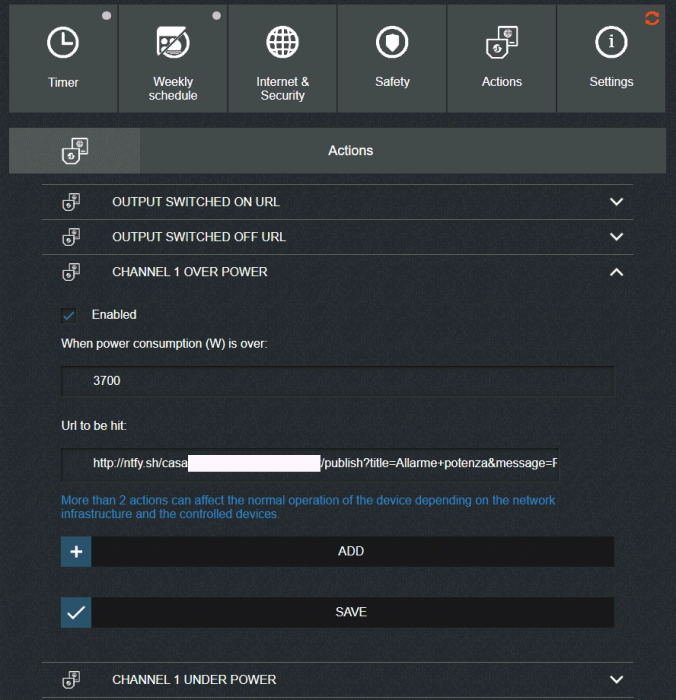
Task: Click the Channel 1 Over Power row icon
Action: (x=71, y=272)
